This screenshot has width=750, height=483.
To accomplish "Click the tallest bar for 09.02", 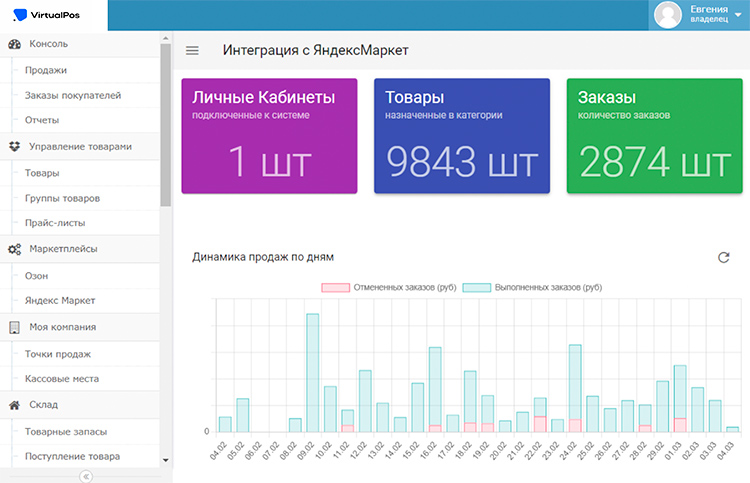I will tap(312, 373).
